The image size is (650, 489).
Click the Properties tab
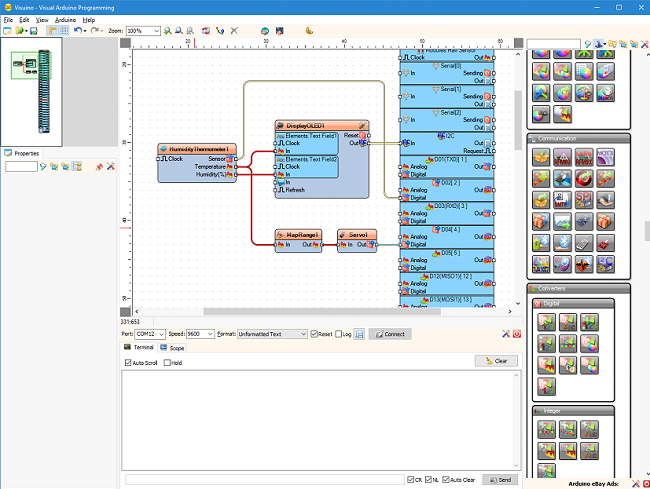tap(22, 153)
